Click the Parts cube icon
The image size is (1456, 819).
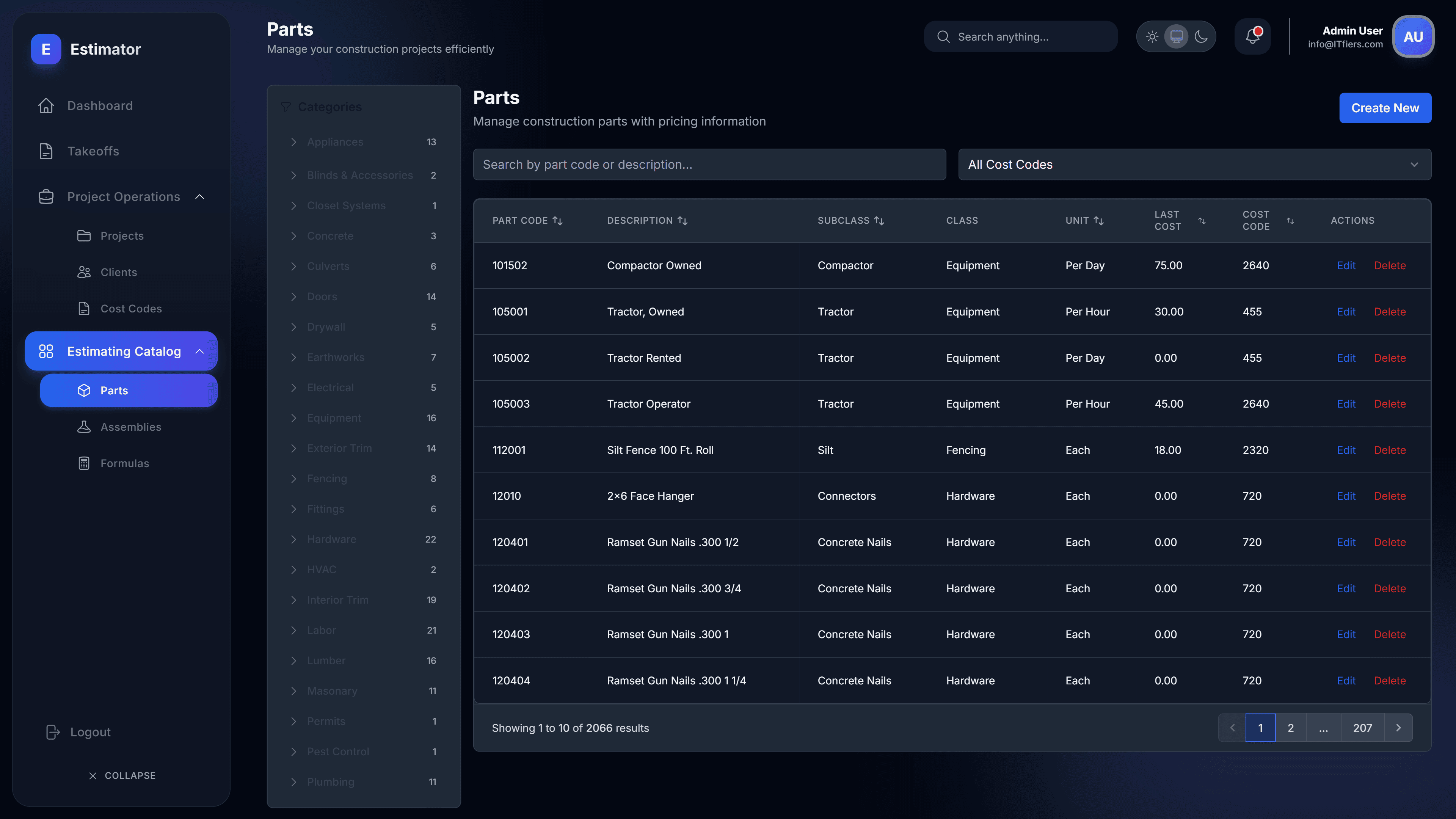click(x=84, y=391)
